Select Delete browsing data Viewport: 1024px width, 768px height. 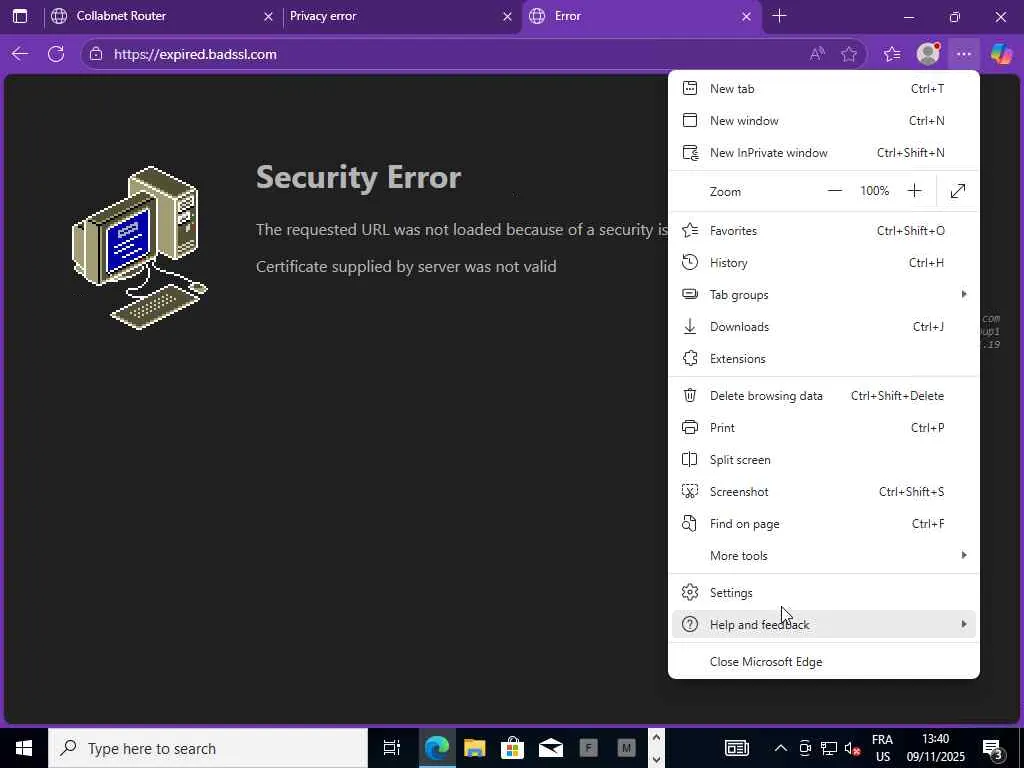(824, 396)
